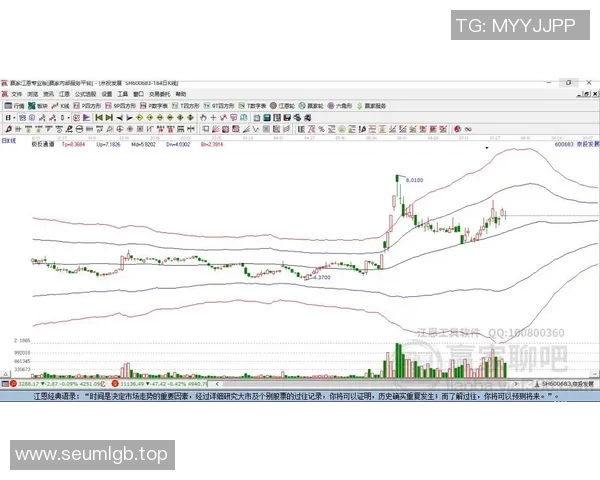This screenshot has width=600, height=480.
Task: Switch to the 板块 sector view
Action: (x=39, y=104)
